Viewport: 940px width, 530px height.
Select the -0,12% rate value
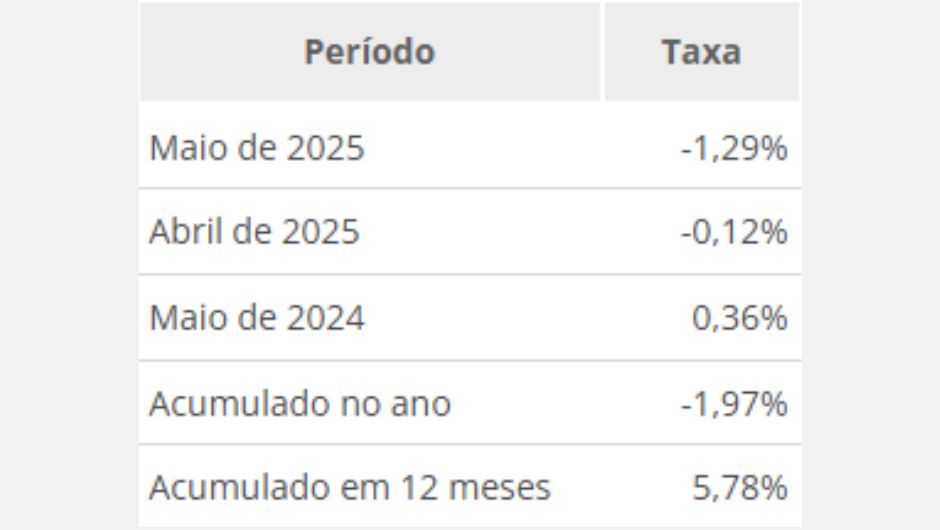click(734, 232)
